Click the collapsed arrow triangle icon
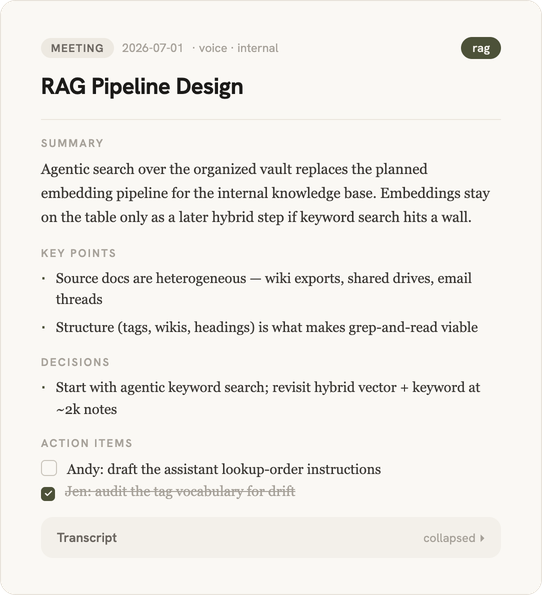 pyautogui.click(x=482, y=538)
